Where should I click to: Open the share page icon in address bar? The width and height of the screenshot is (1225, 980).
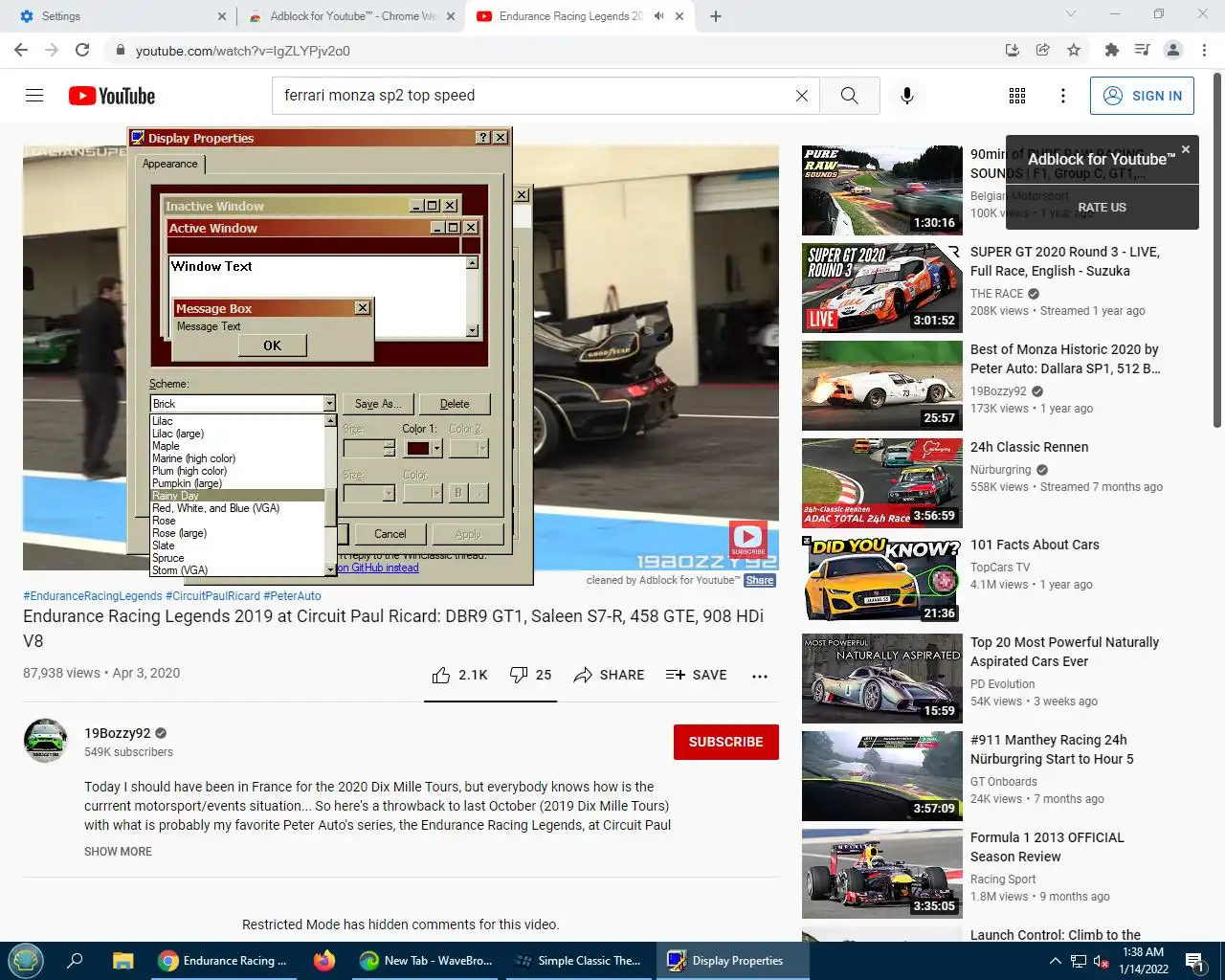coord(1043,50)
